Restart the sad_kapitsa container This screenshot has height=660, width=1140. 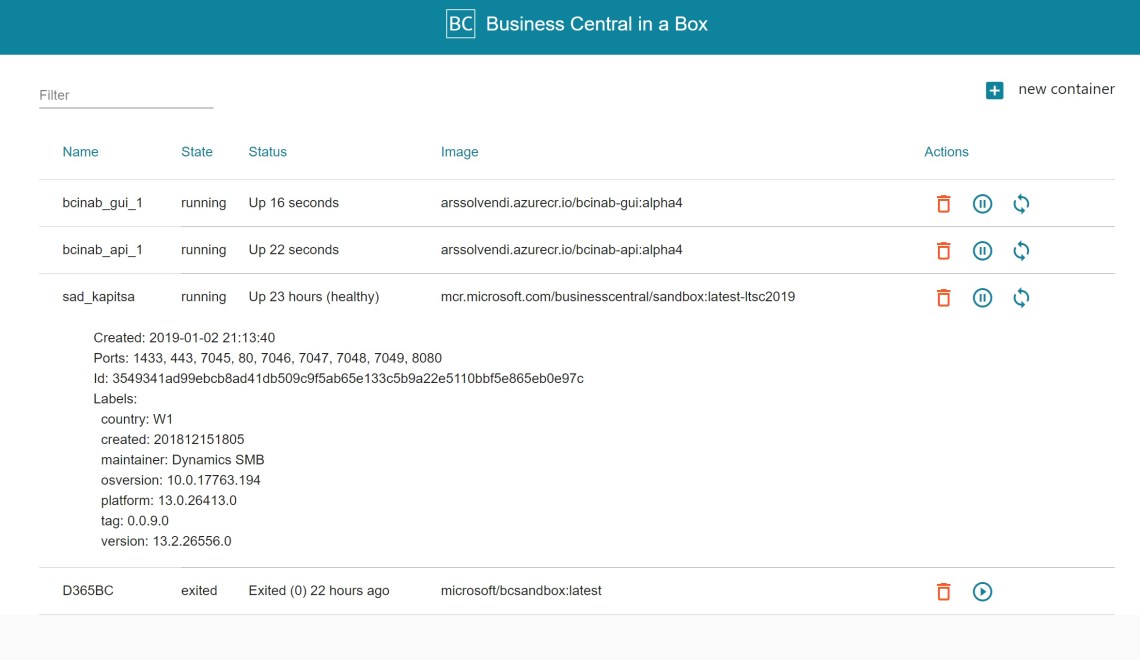pyautogui.click(x=1021, y=298)
